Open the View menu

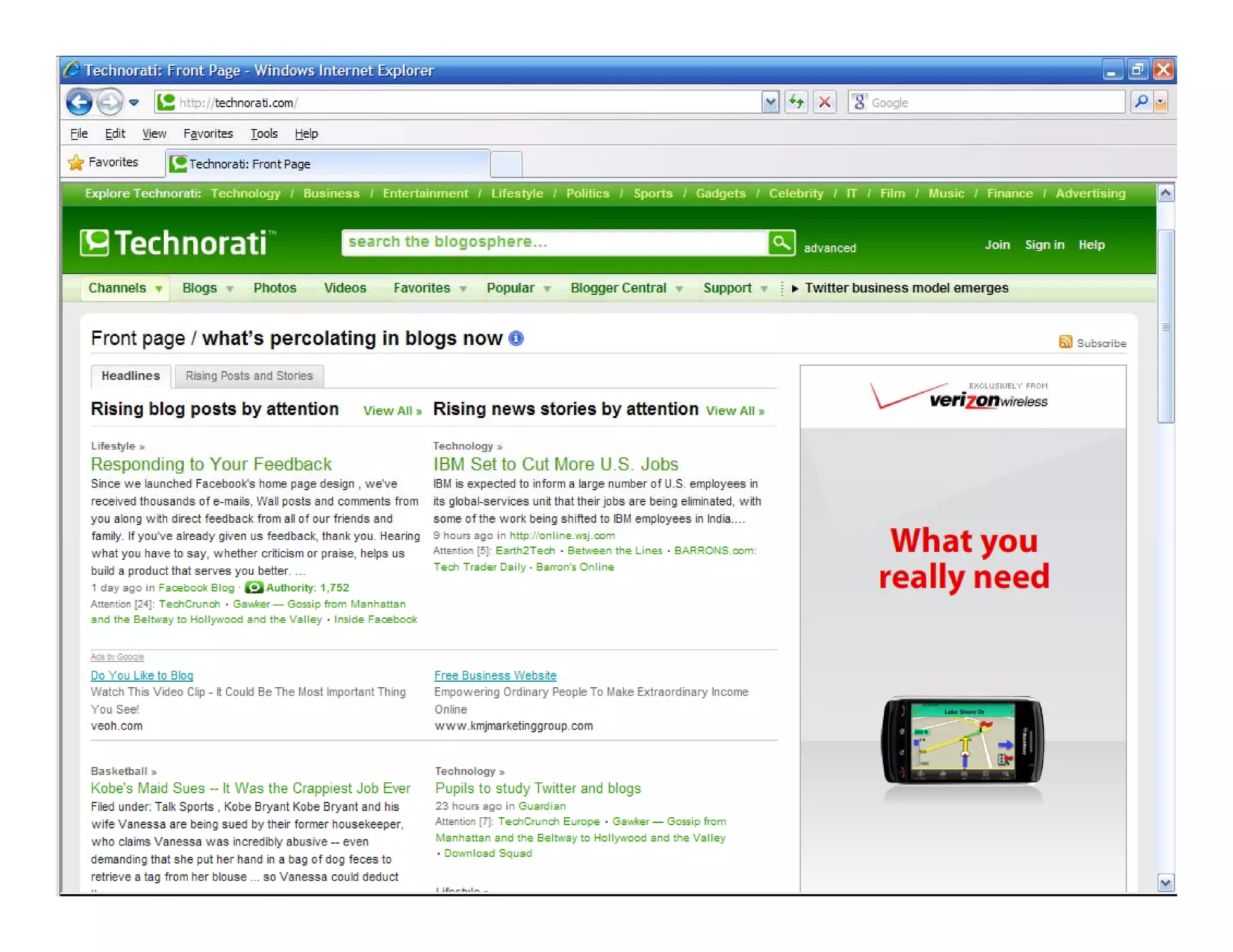pos(154,134)
